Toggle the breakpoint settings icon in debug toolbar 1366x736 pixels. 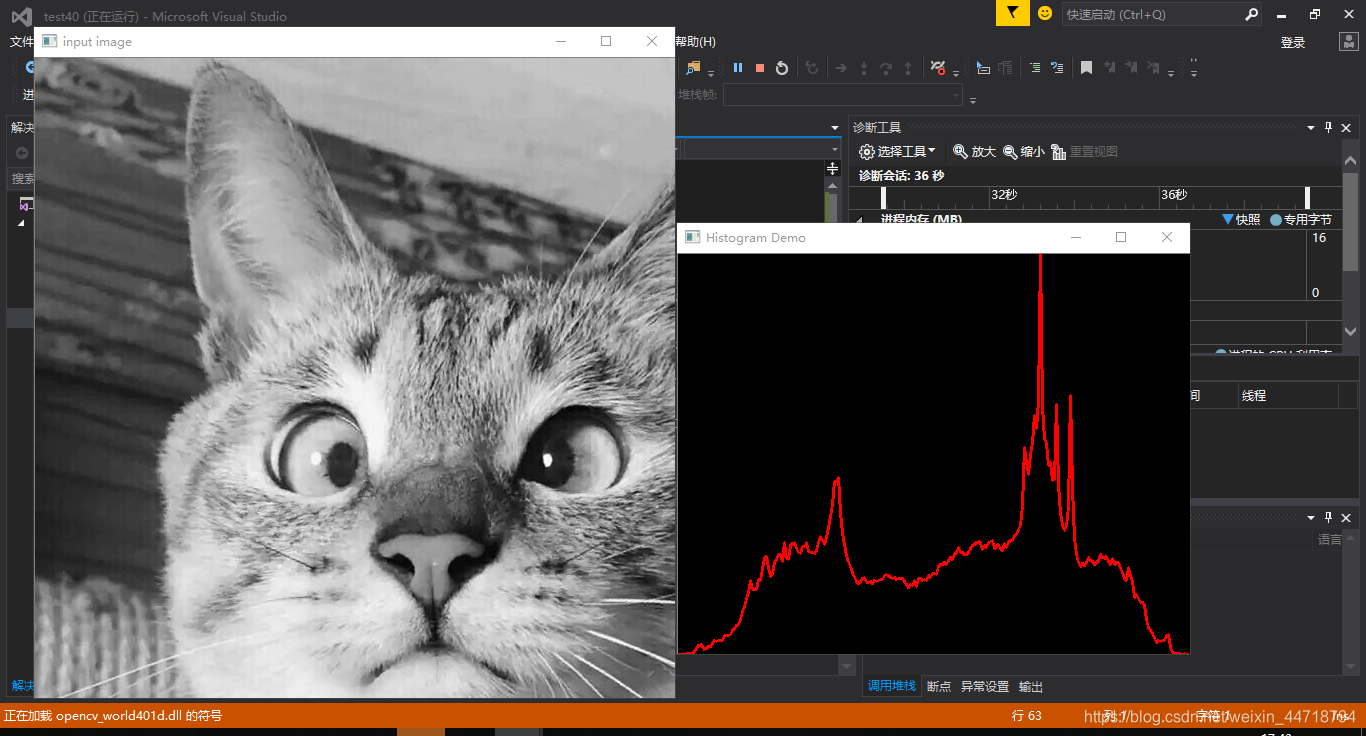click(938, 68)
